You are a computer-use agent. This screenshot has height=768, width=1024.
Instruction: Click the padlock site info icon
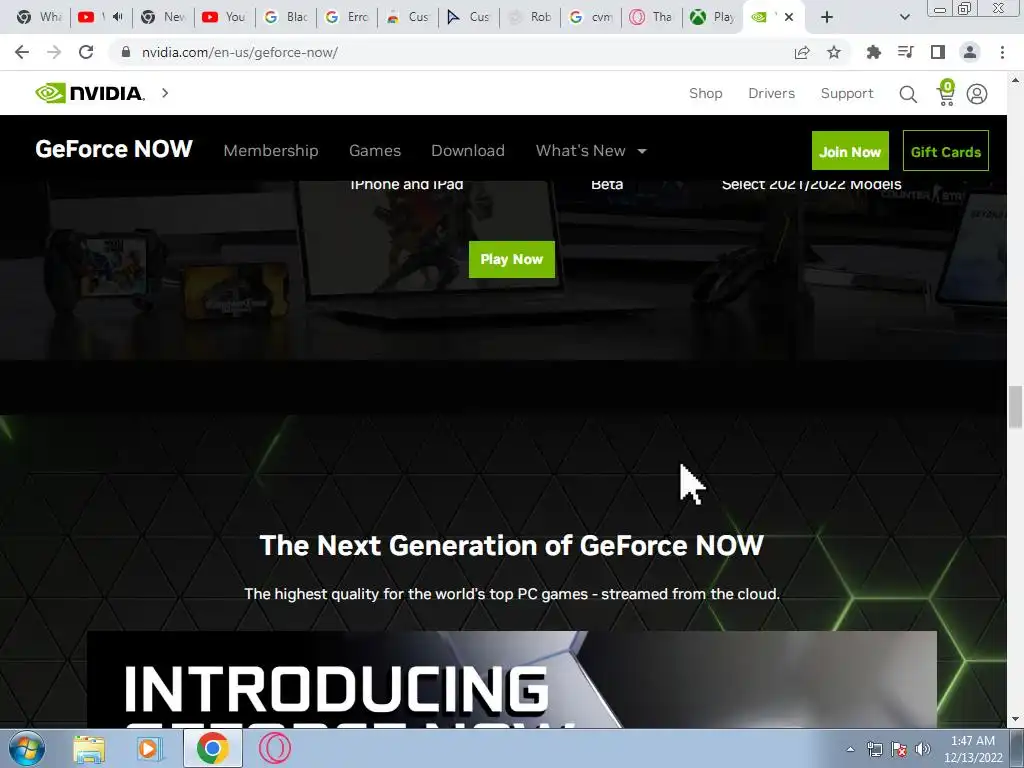click(x=126, y=52)
